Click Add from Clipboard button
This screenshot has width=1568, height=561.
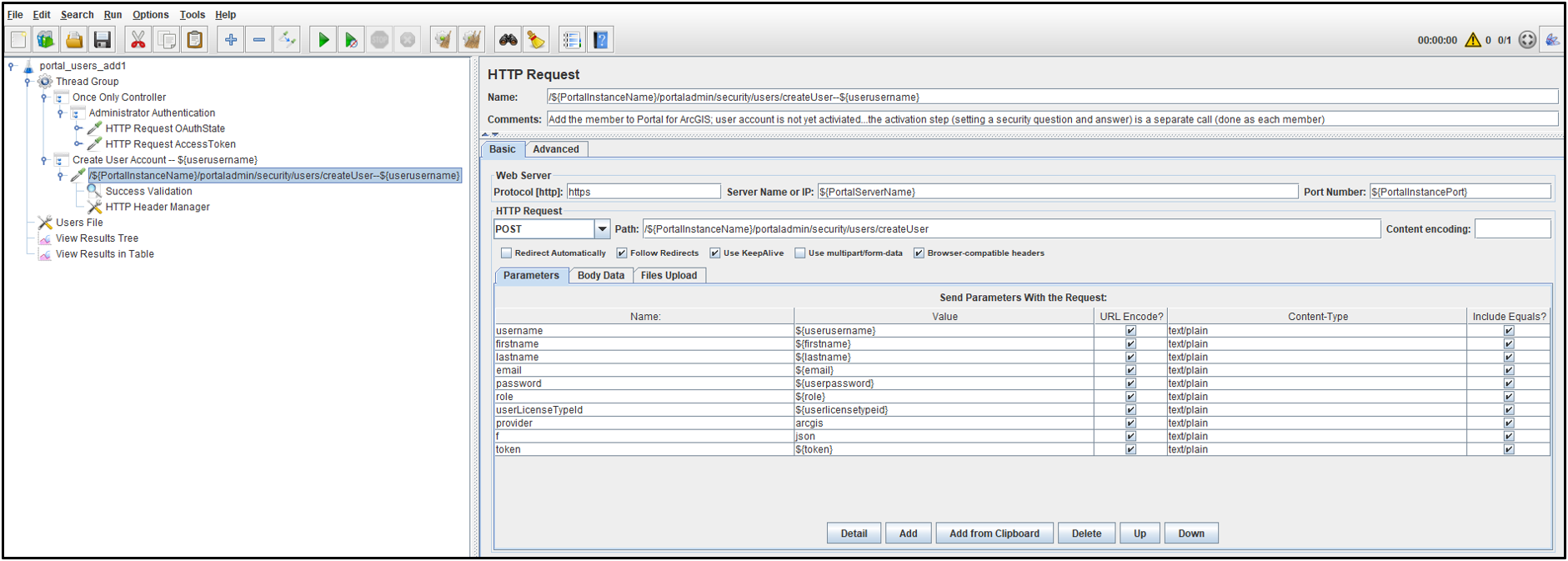coord(994,533)
